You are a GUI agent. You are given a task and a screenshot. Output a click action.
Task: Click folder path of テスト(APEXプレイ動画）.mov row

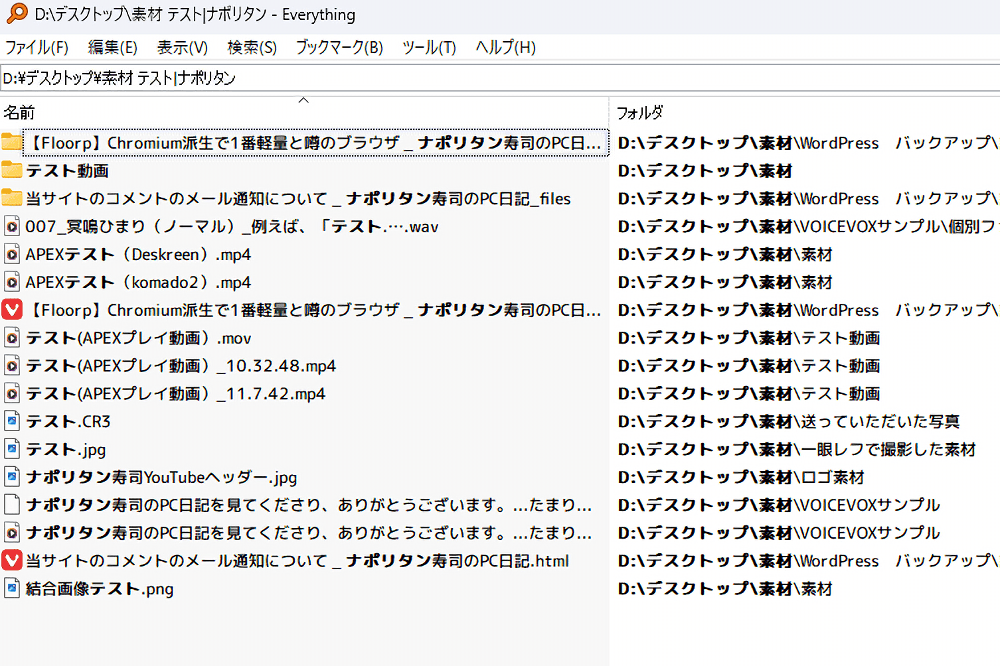click(749, 338)
